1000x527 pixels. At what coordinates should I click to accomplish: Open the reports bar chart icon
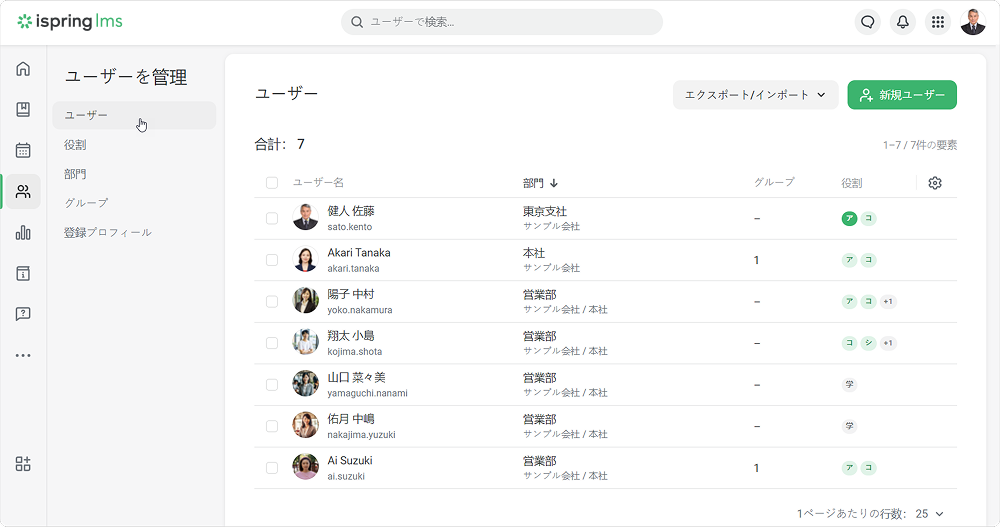pyautogui.click(x=23, y=232)
